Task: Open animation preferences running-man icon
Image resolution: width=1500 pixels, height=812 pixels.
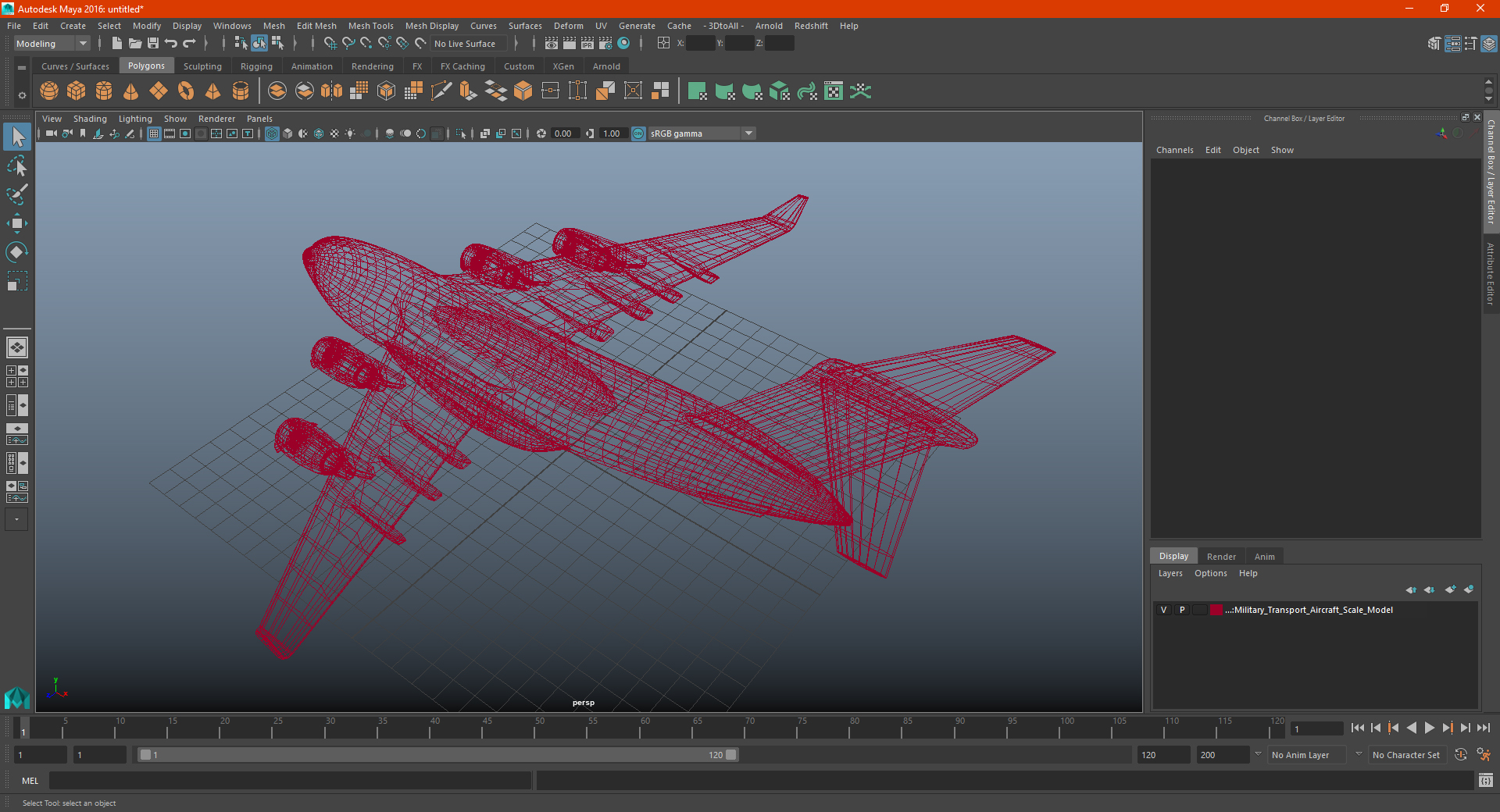Action: (x=1484, y=755)
